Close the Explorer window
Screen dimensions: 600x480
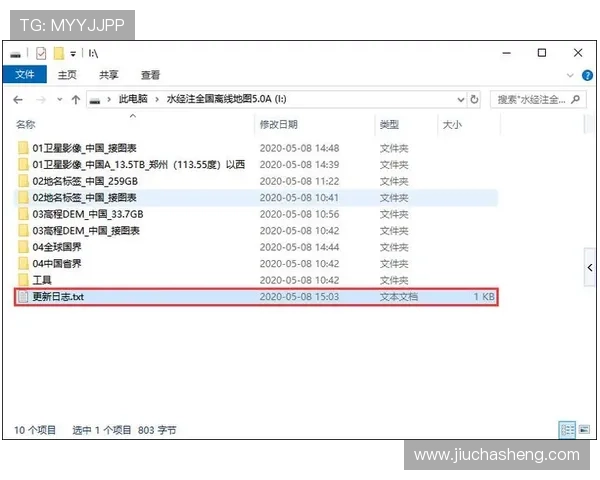pyautogui.click(x=578, y=53)
